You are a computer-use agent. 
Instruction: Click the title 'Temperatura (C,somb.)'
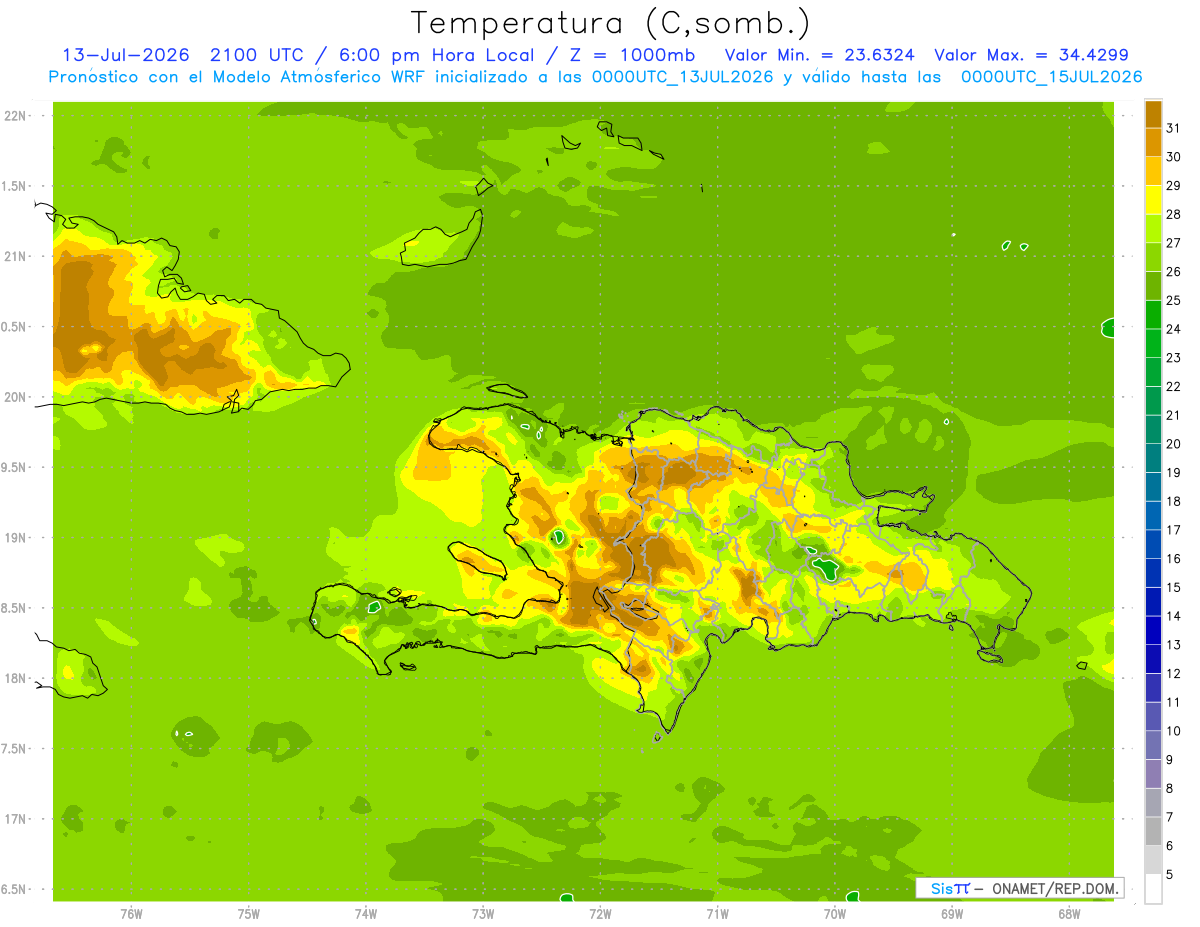coord(611,23)
